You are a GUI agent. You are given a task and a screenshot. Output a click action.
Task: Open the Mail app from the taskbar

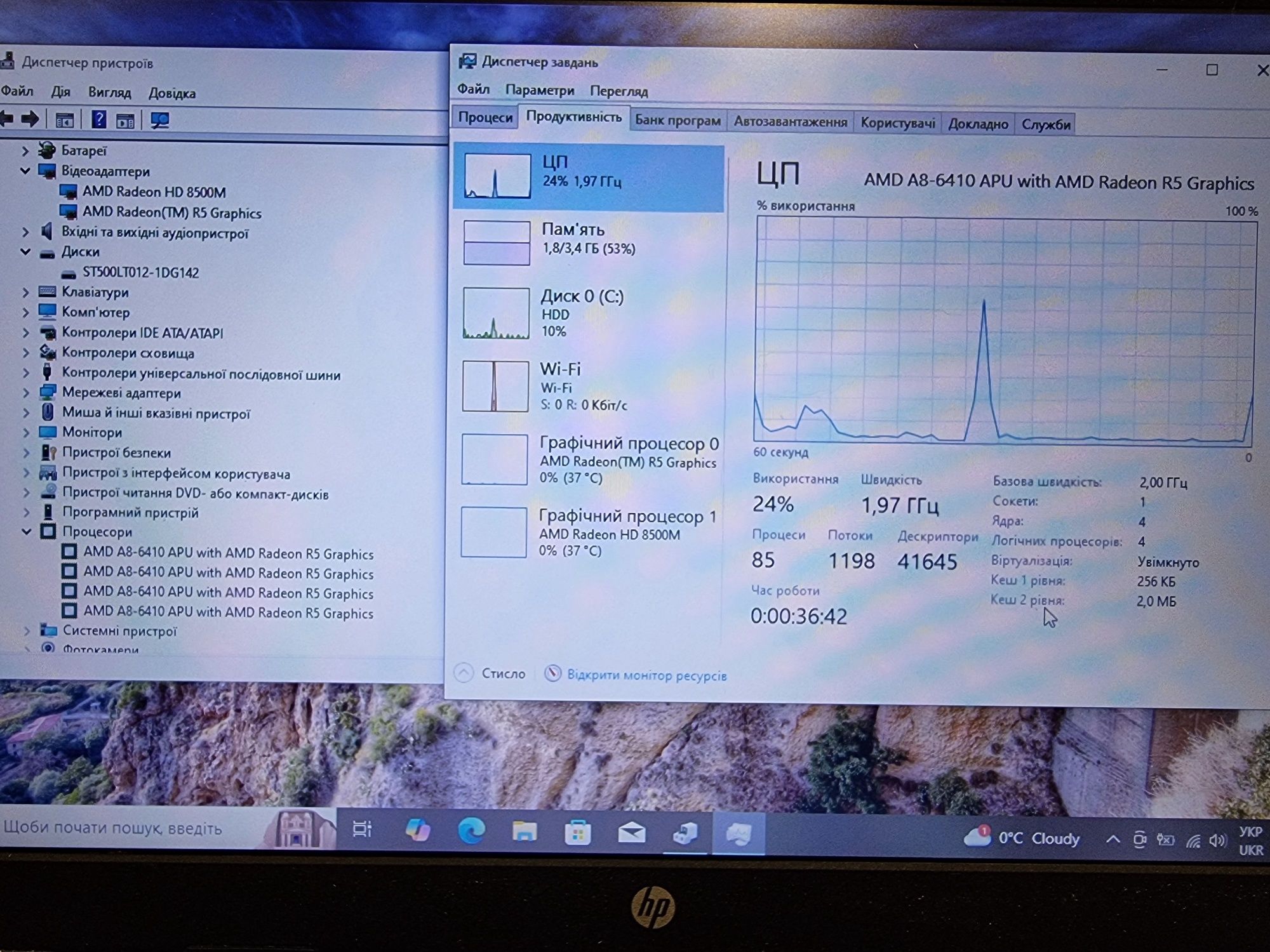click(631, 832)
